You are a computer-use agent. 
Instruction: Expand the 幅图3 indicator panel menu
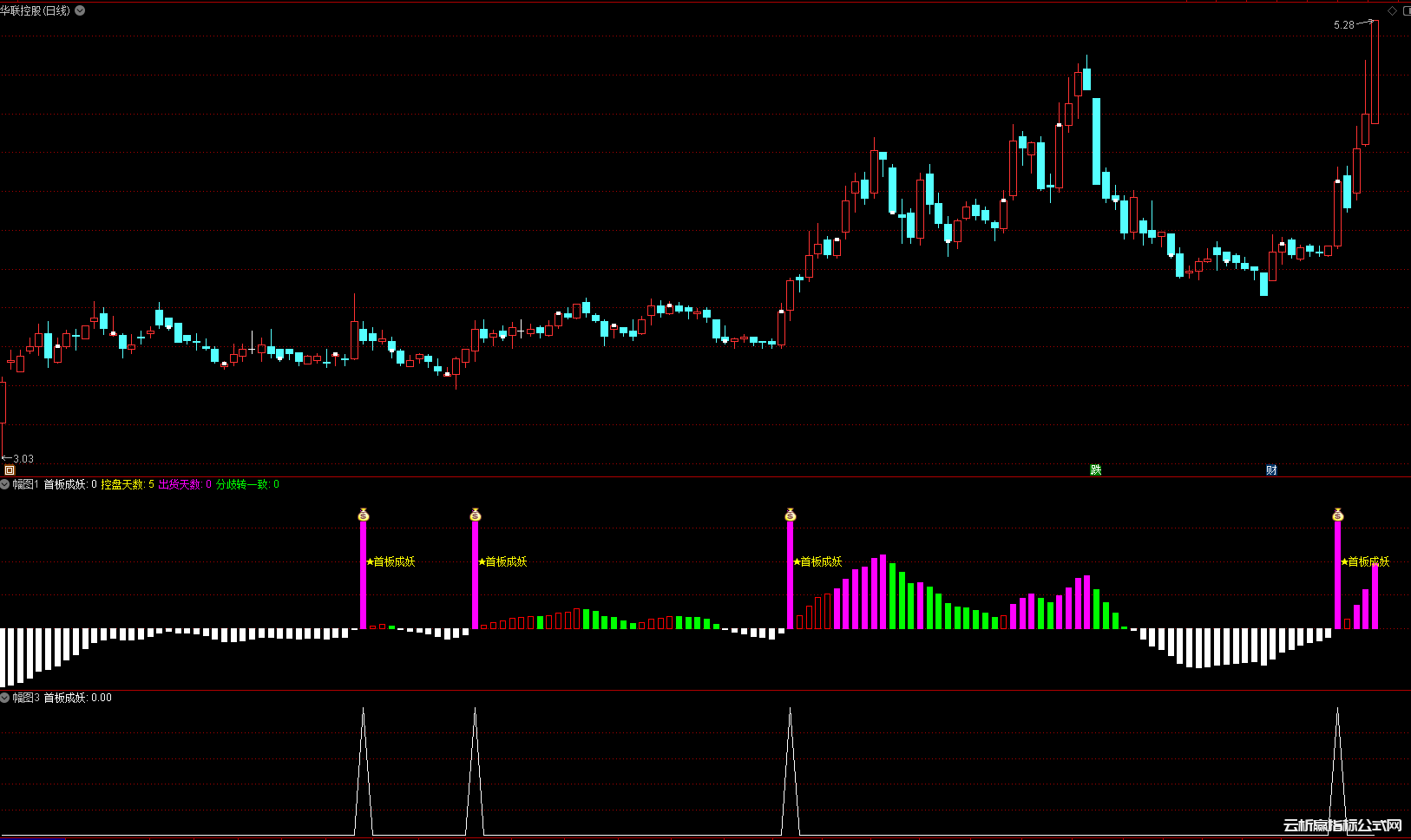click(x=5, y=698)
